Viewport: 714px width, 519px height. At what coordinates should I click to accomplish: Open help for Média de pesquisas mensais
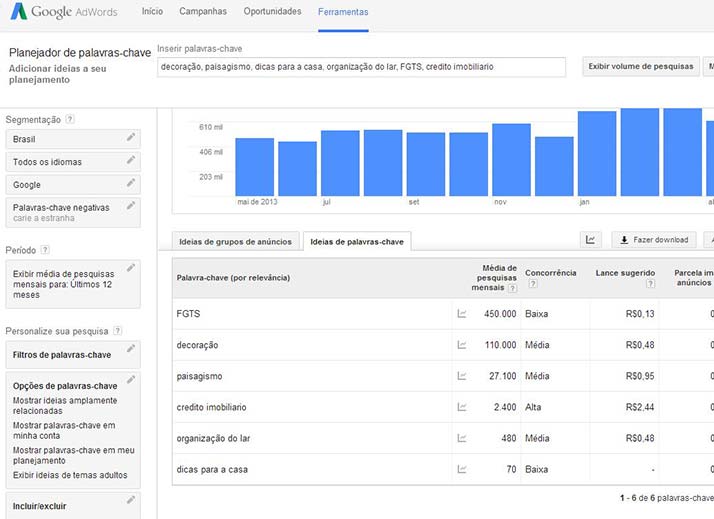(x=512, y=288)
